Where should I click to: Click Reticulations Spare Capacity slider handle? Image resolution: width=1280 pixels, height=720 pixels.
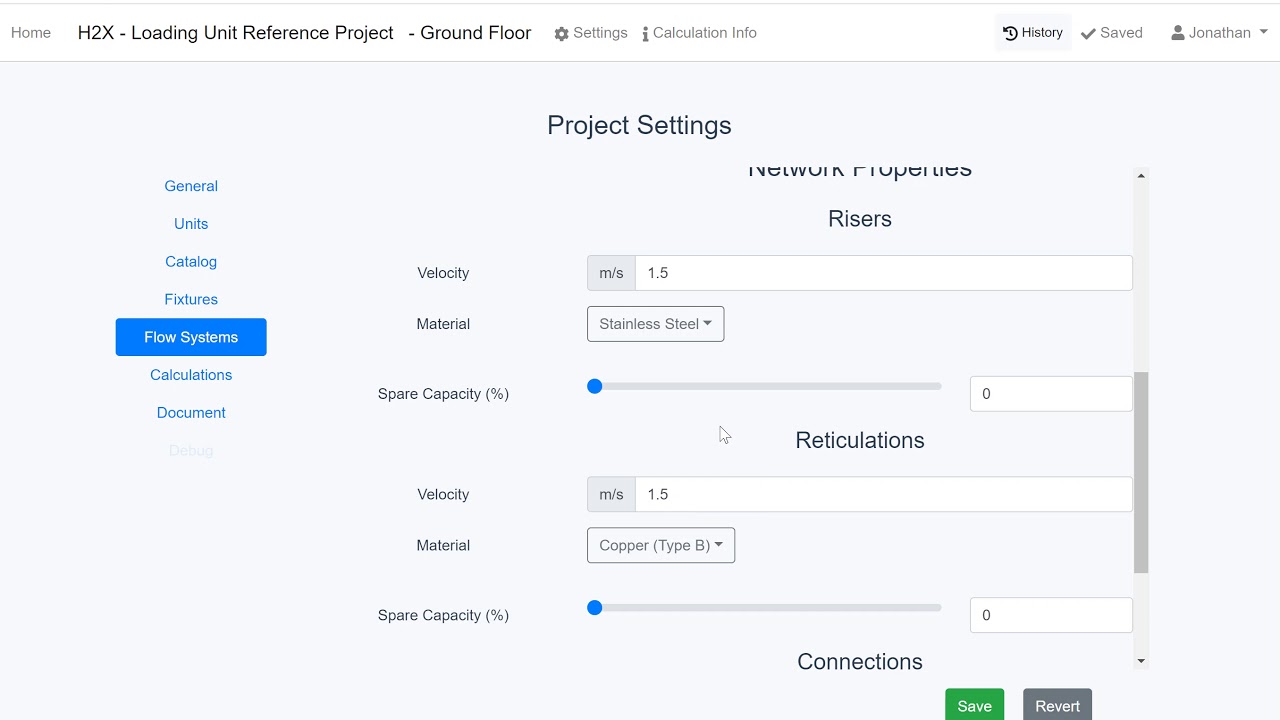(595, 608)
